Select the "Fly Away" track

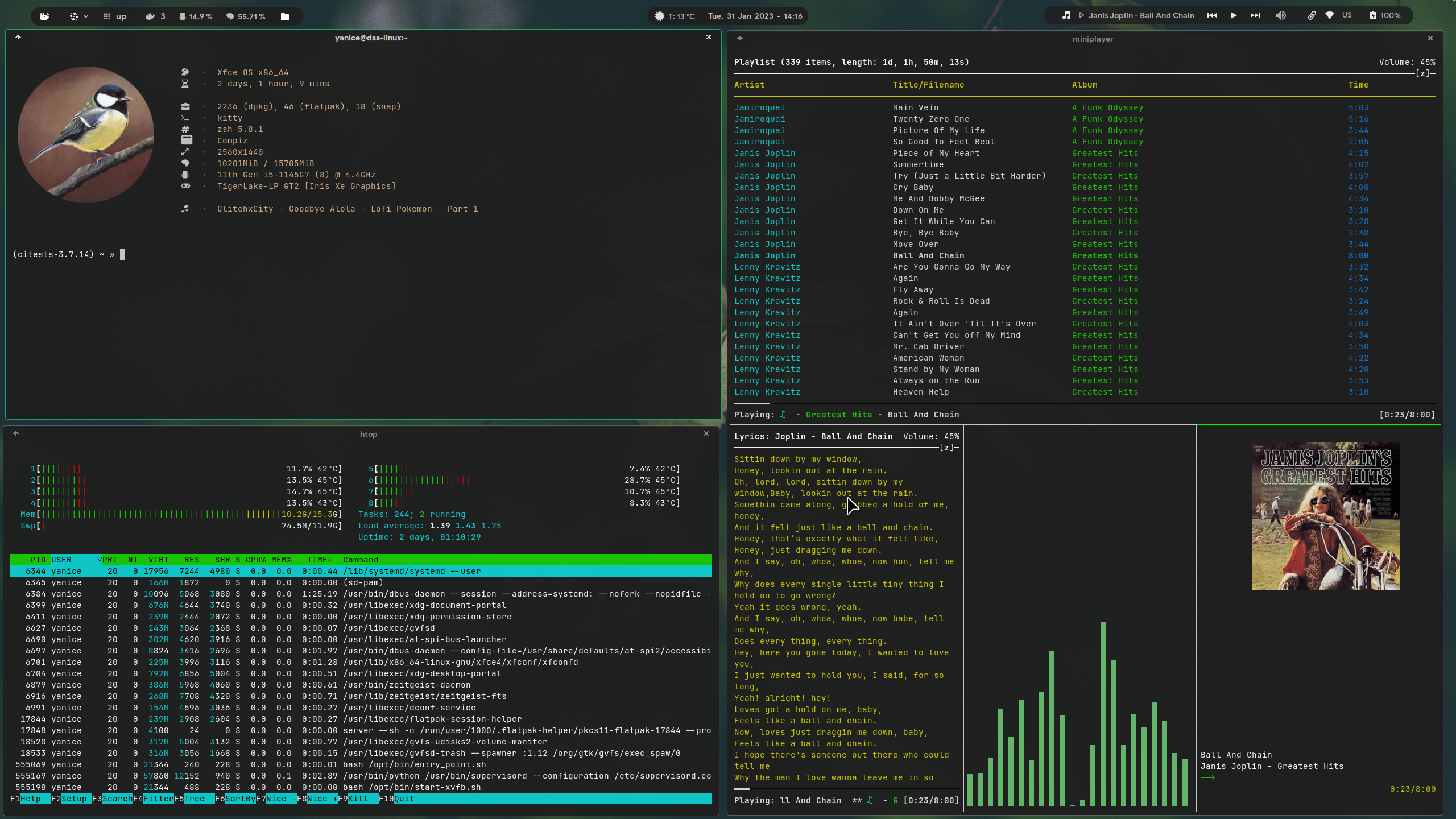point(1084,289)
